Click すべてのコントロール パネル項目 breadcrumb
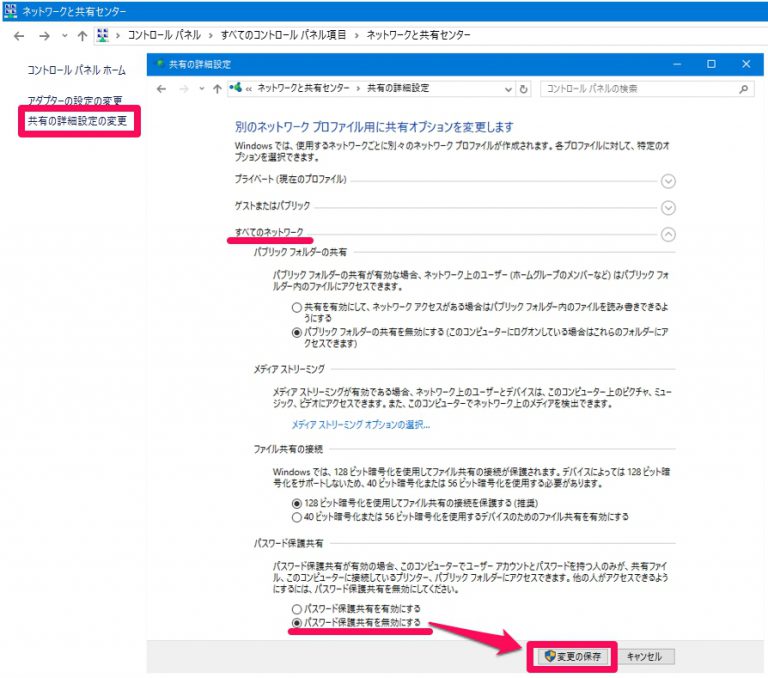 (x=283, y=35)
